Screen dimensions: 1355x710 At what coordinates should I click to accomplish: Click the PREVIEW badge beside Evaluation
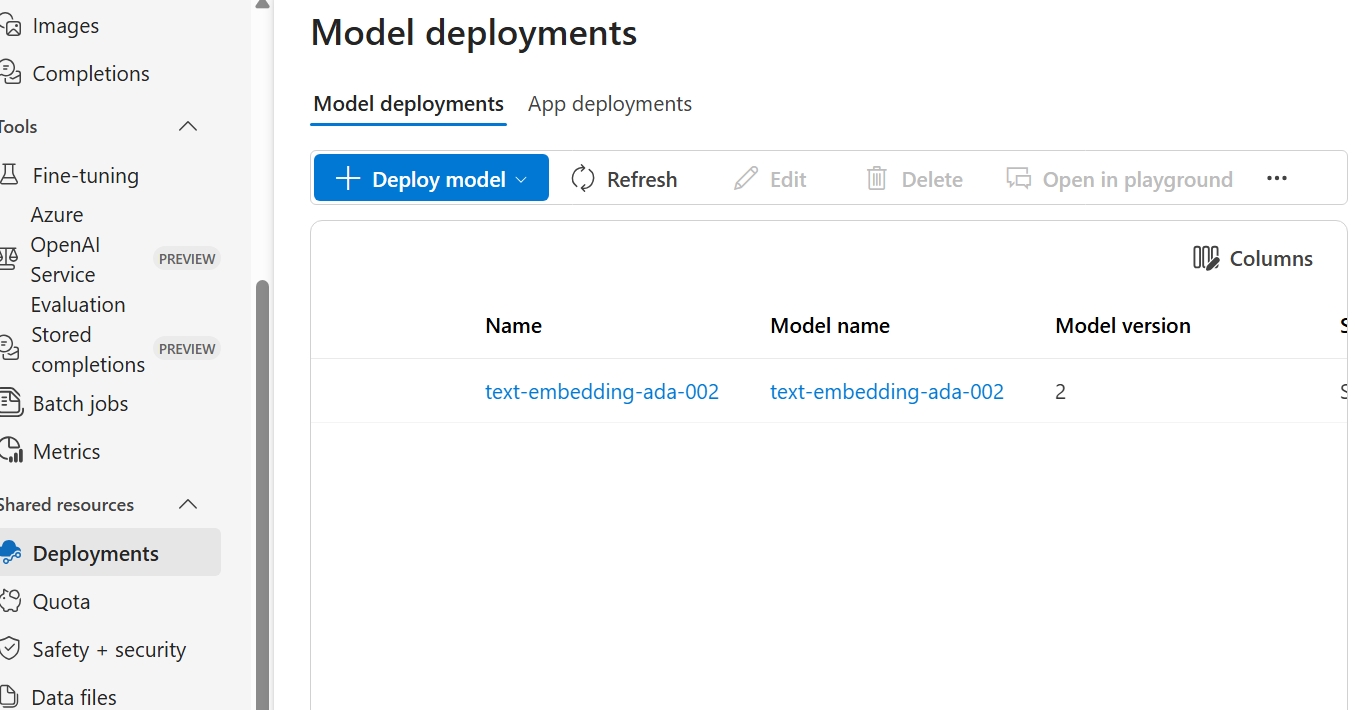(x=187, y=259)
